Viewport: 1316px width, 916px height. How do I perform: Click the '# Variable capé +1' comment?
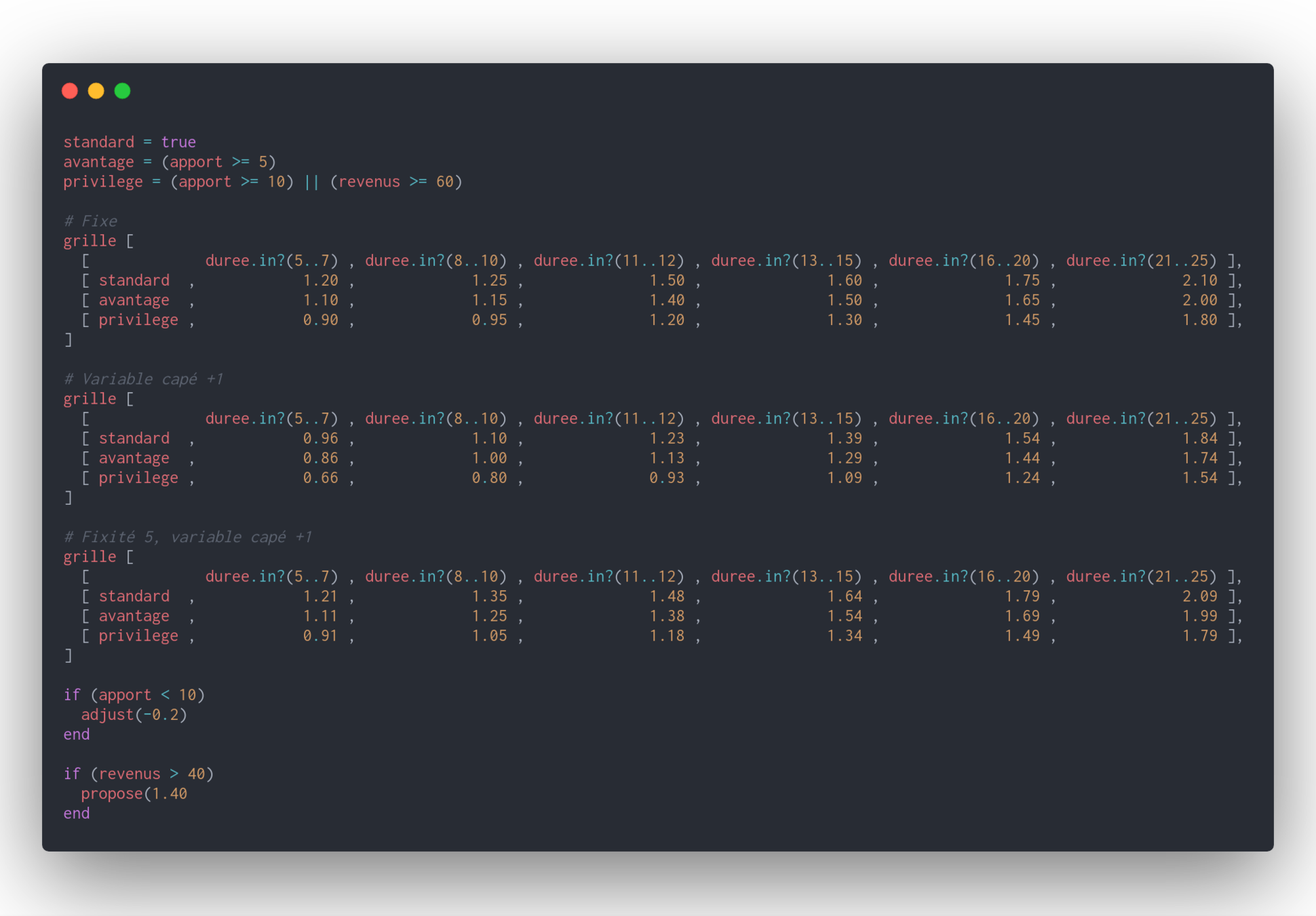pyautogui.click(x=143, y=379)
